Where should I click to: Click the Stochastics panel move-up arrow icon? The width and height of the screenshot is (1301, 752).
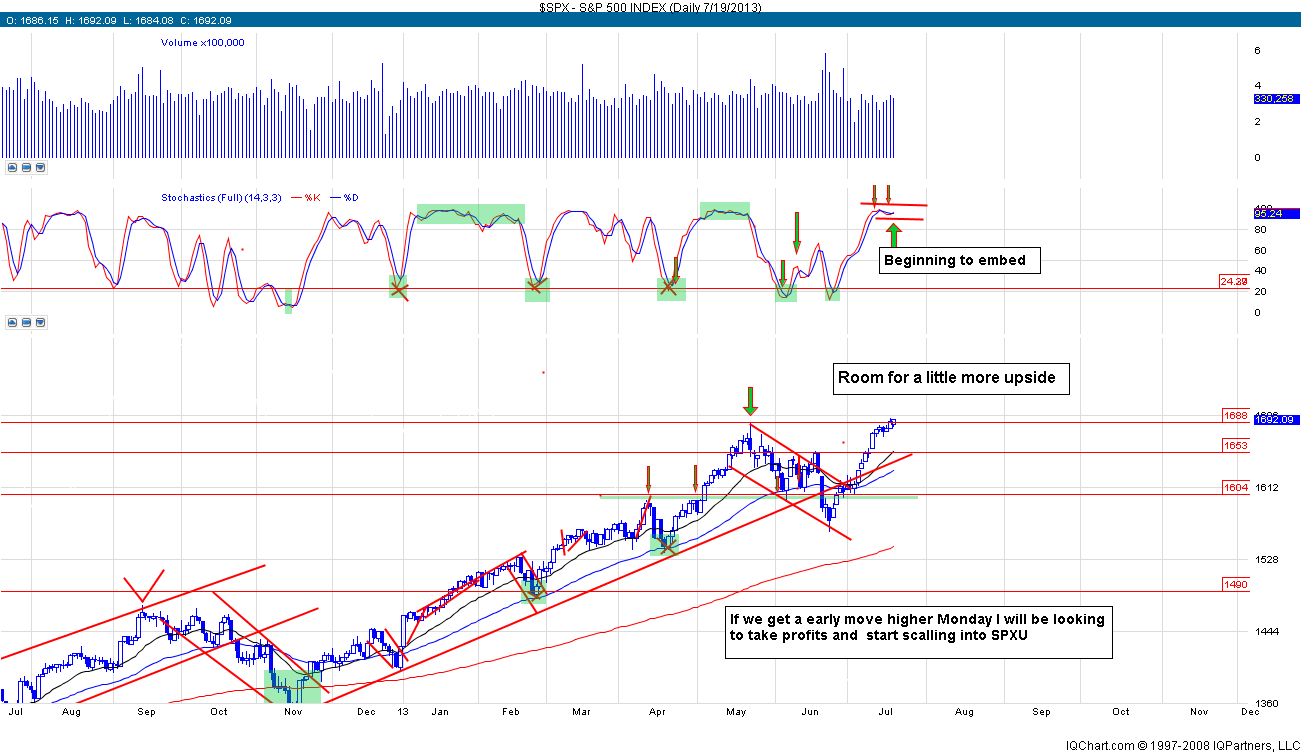click(13, 323)
